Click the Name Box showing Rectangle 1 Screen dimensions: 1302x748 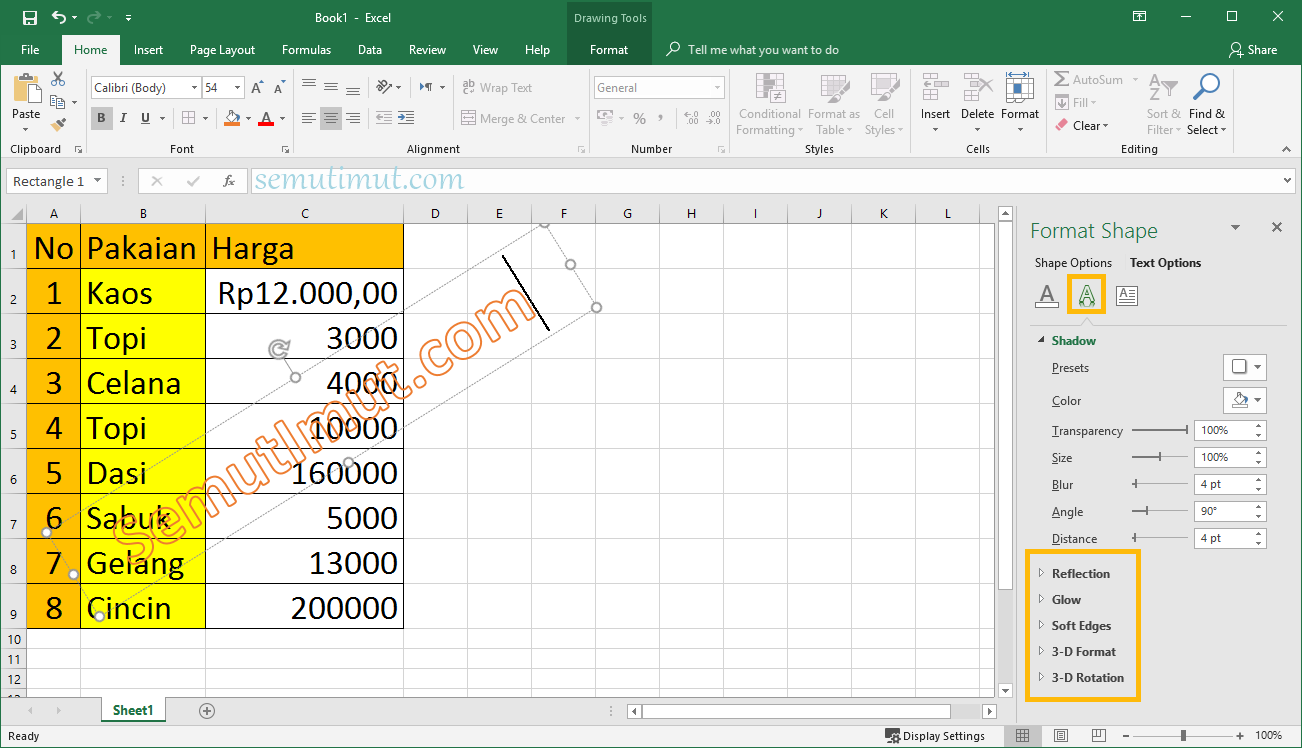pyautogui.click(x=50, y=181)
